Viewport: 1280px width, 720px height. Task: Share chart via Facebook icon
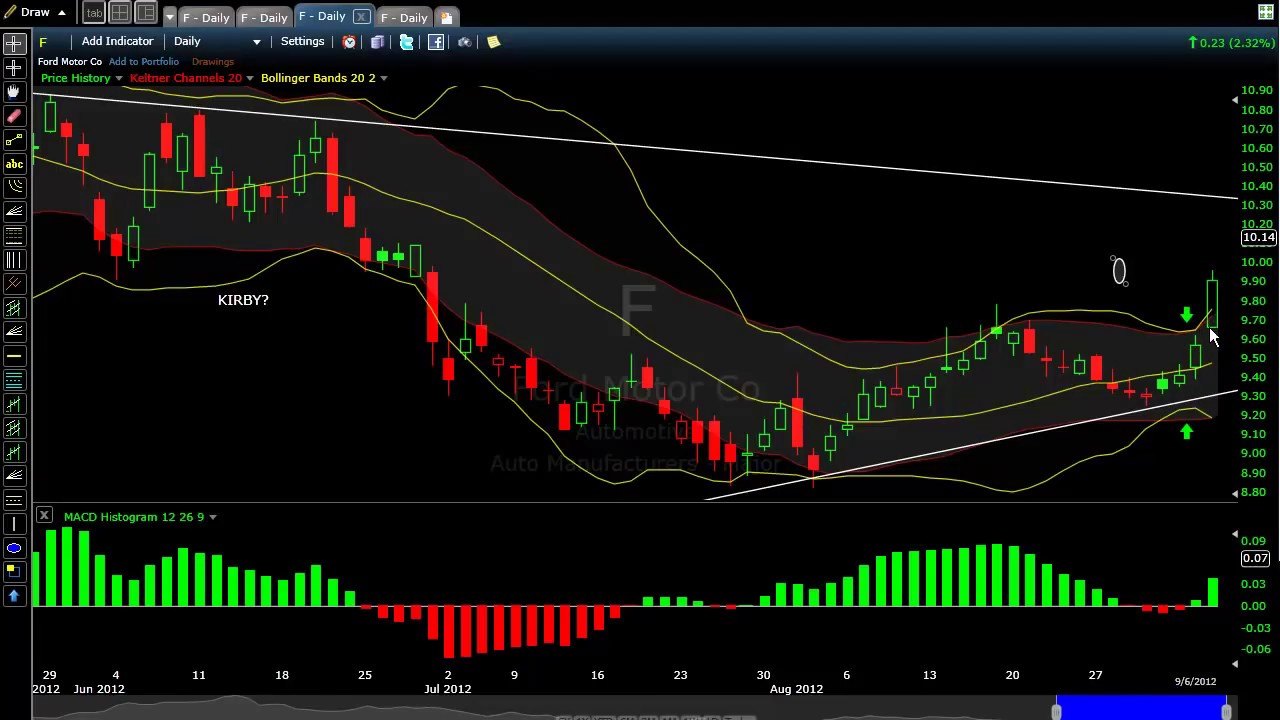(x=436, y=42)
